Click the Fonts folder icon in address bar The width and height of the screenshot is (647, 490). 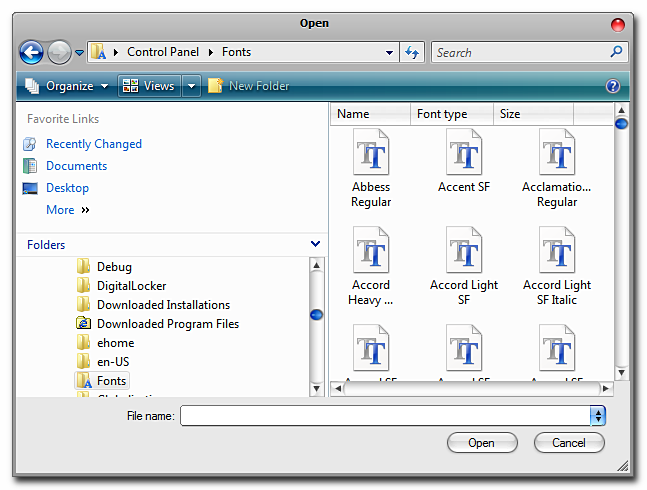[99, 52]
